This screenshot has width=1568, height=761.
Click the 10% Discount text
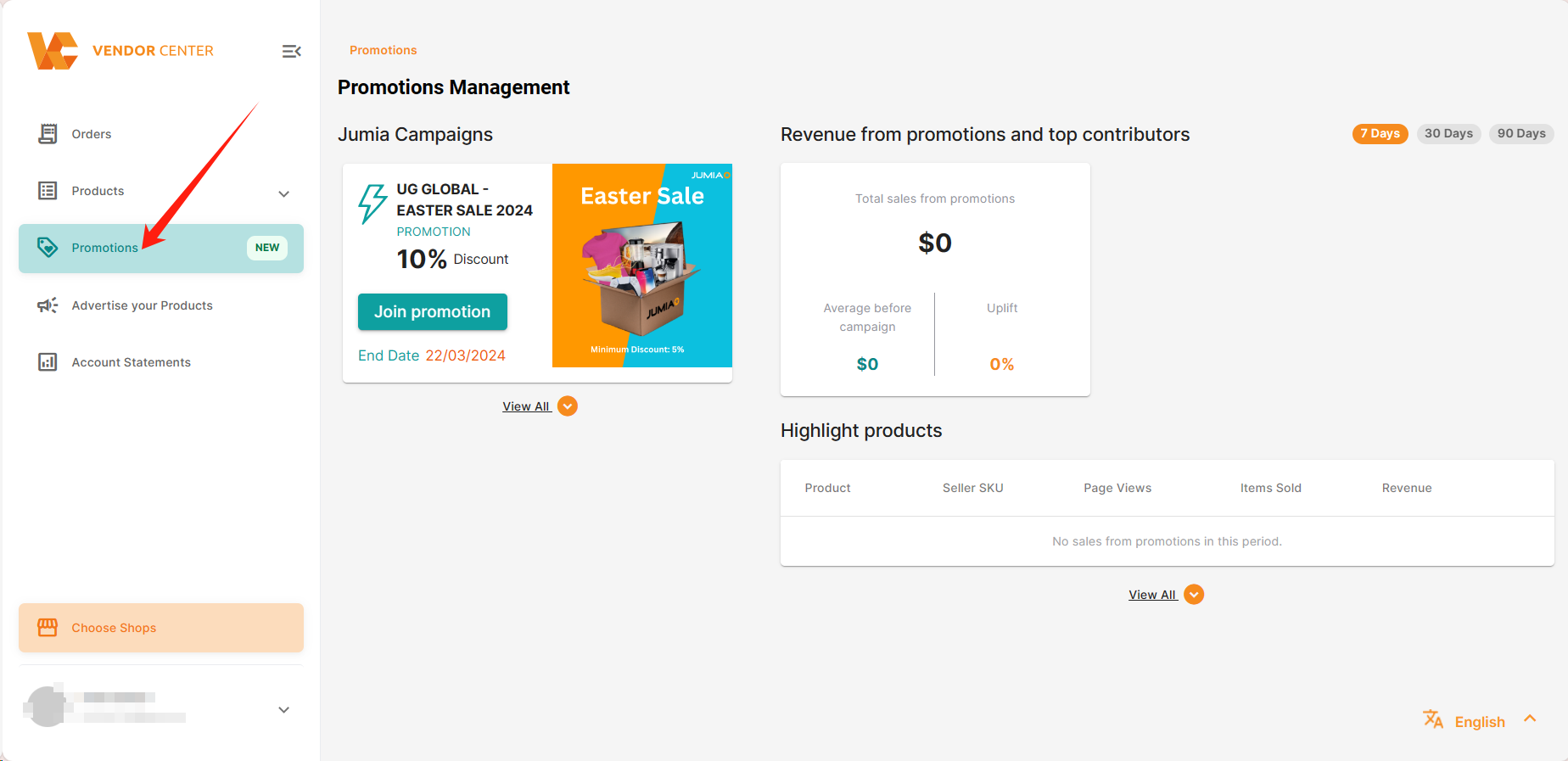click(452, 259)
